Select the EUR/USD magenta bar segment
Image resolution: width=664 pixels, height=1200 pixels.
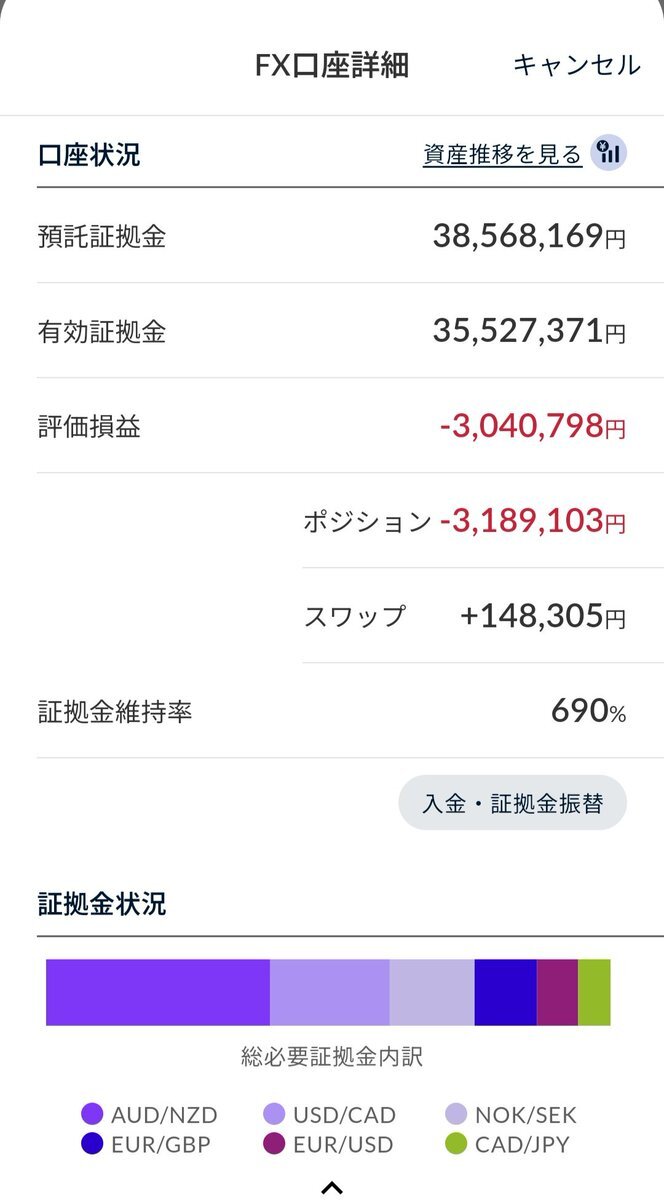click(x=557, y=992)
